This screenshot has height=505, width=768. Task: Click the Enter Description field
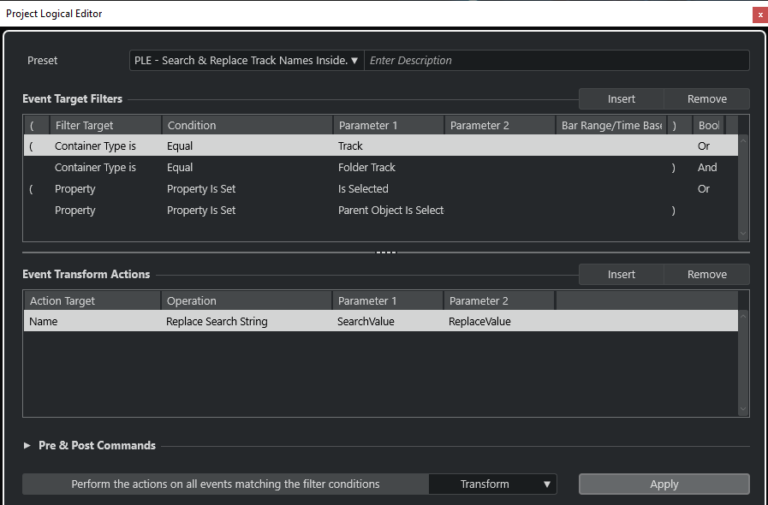pos(557,60)
